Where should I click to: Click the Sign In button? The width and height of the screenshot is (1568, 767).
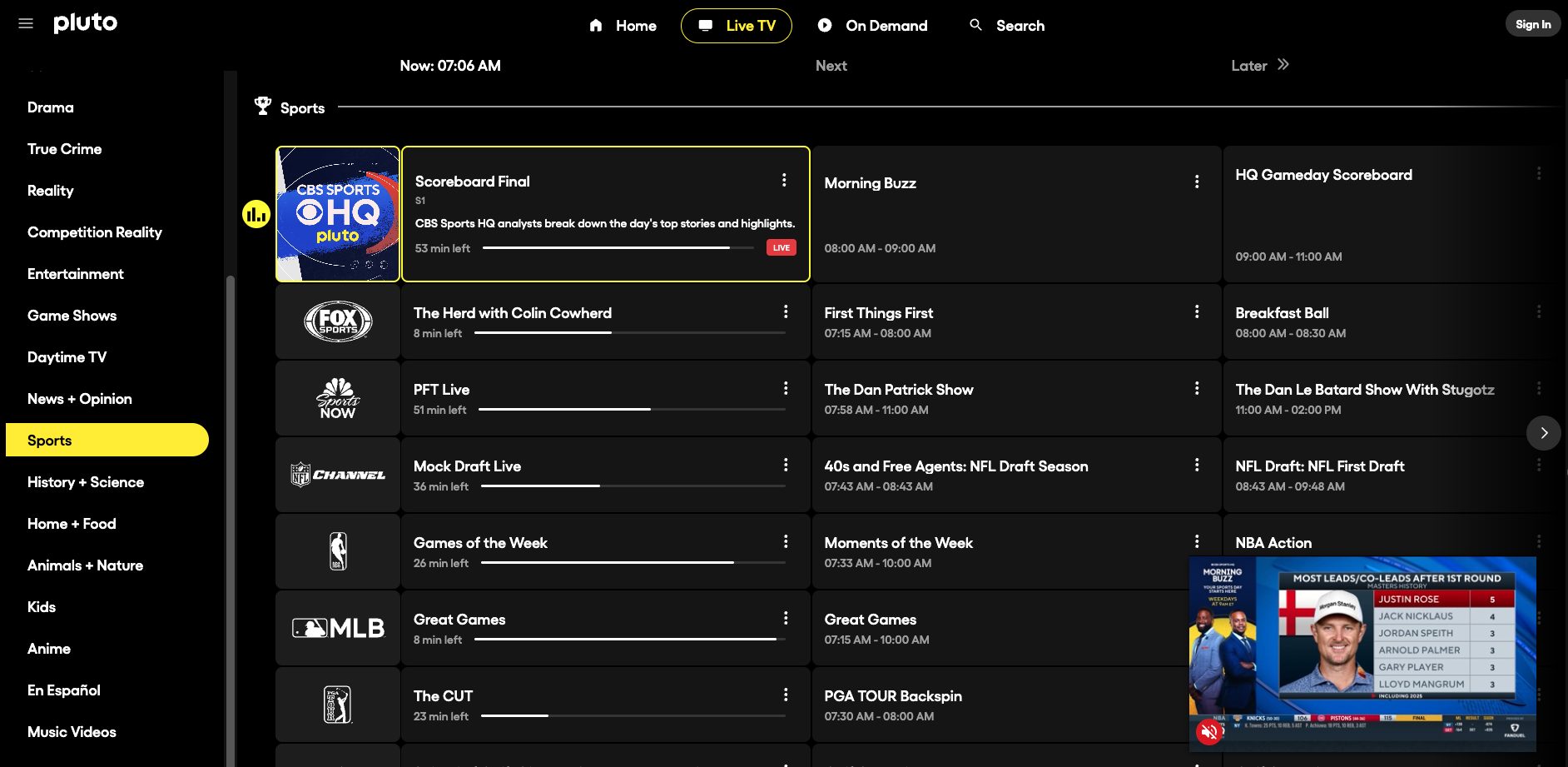(x=1532, y=23)
